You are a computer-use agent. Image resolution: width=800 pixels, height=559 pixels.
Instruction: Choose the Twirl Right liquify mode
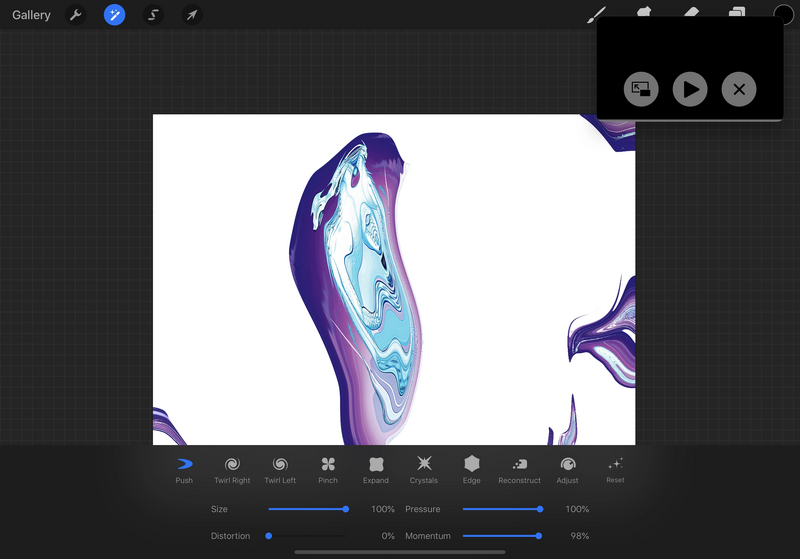pos(232,469)
